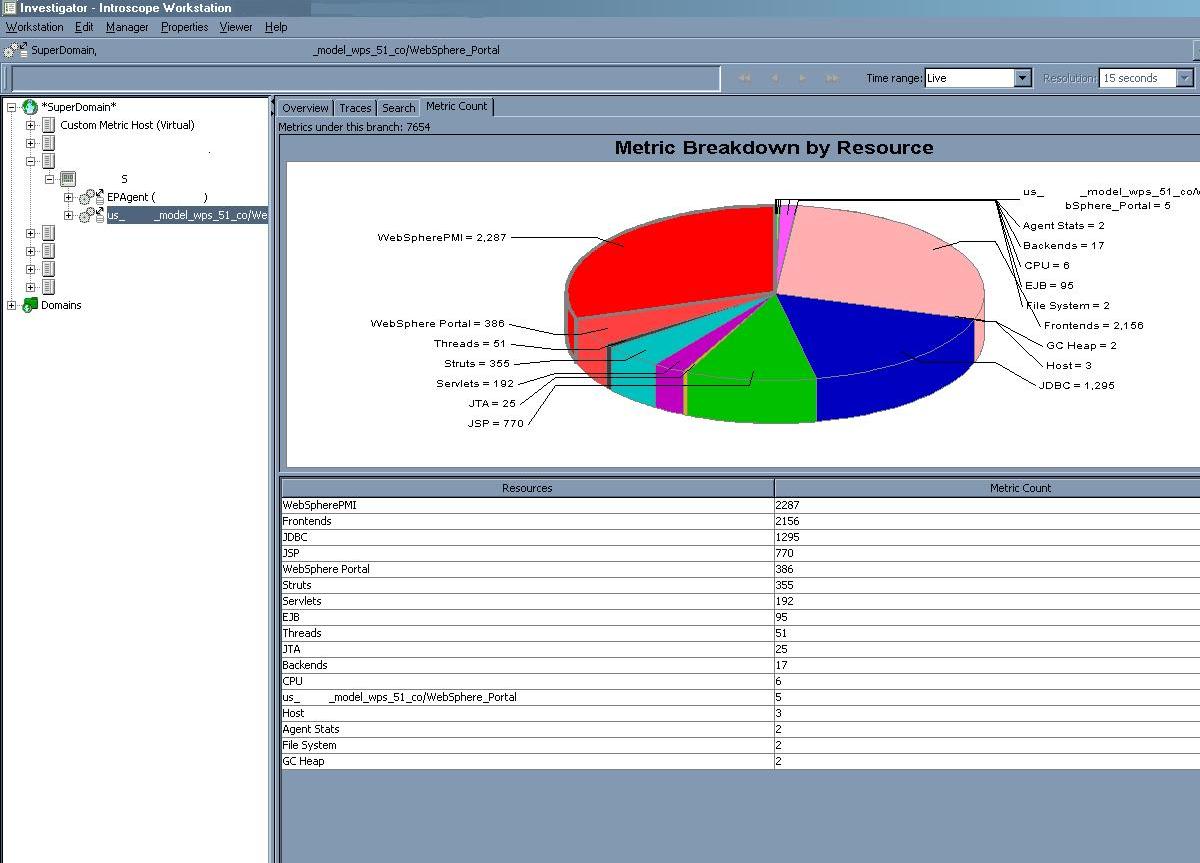Select the Agent Stats table row
Screen dimensions: 1200x863
pyautogui.click(x=740, y=729)
